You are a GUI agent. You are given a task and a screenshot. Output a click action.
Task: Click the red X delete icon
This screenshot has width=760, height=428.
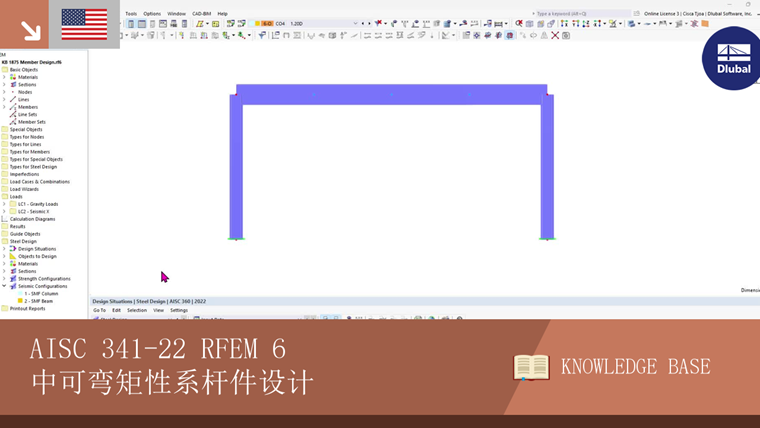tap(555, 35)
